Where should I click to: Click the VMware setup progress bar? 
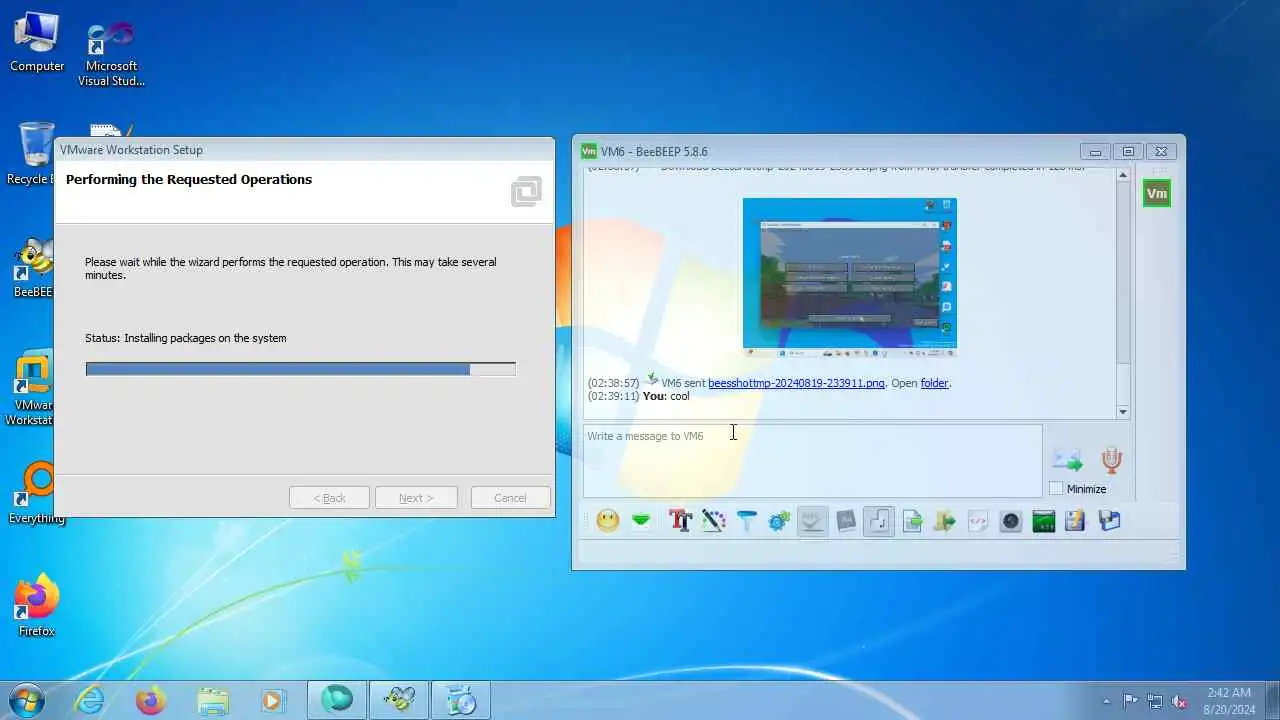click(301, 369)
